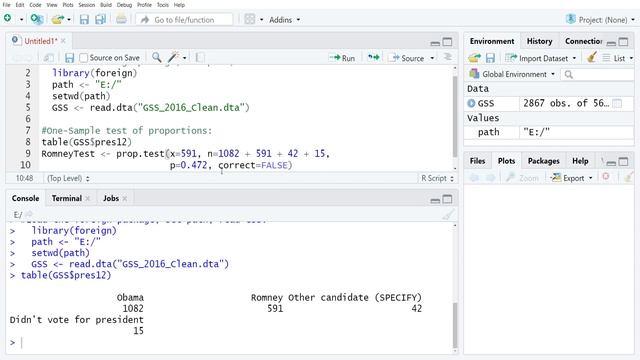
Task: Open the R Script file type selector
Action: pyautogui.click(x=437, y=178)
